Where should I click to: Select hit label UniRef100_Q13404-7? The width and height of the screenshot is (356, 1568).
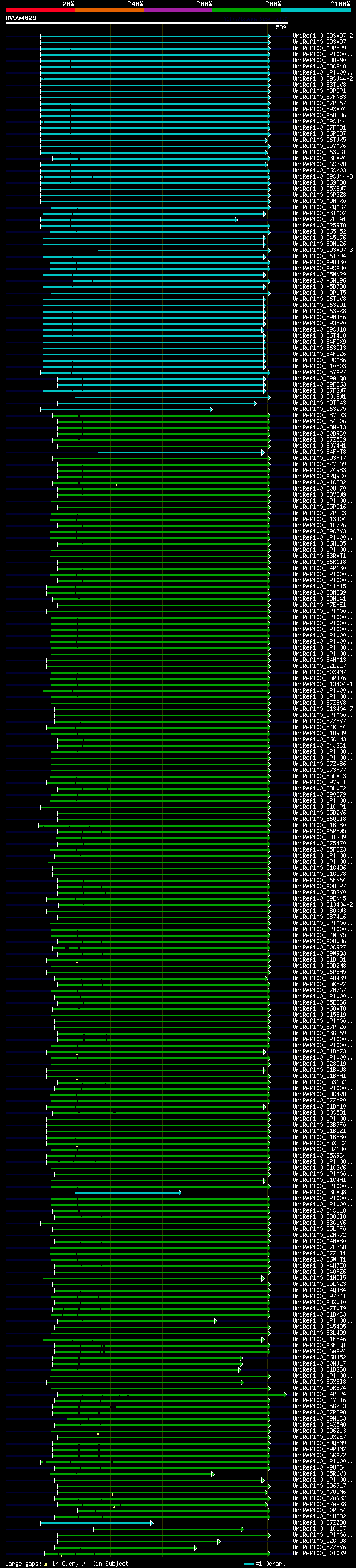(x=323, y=709)
